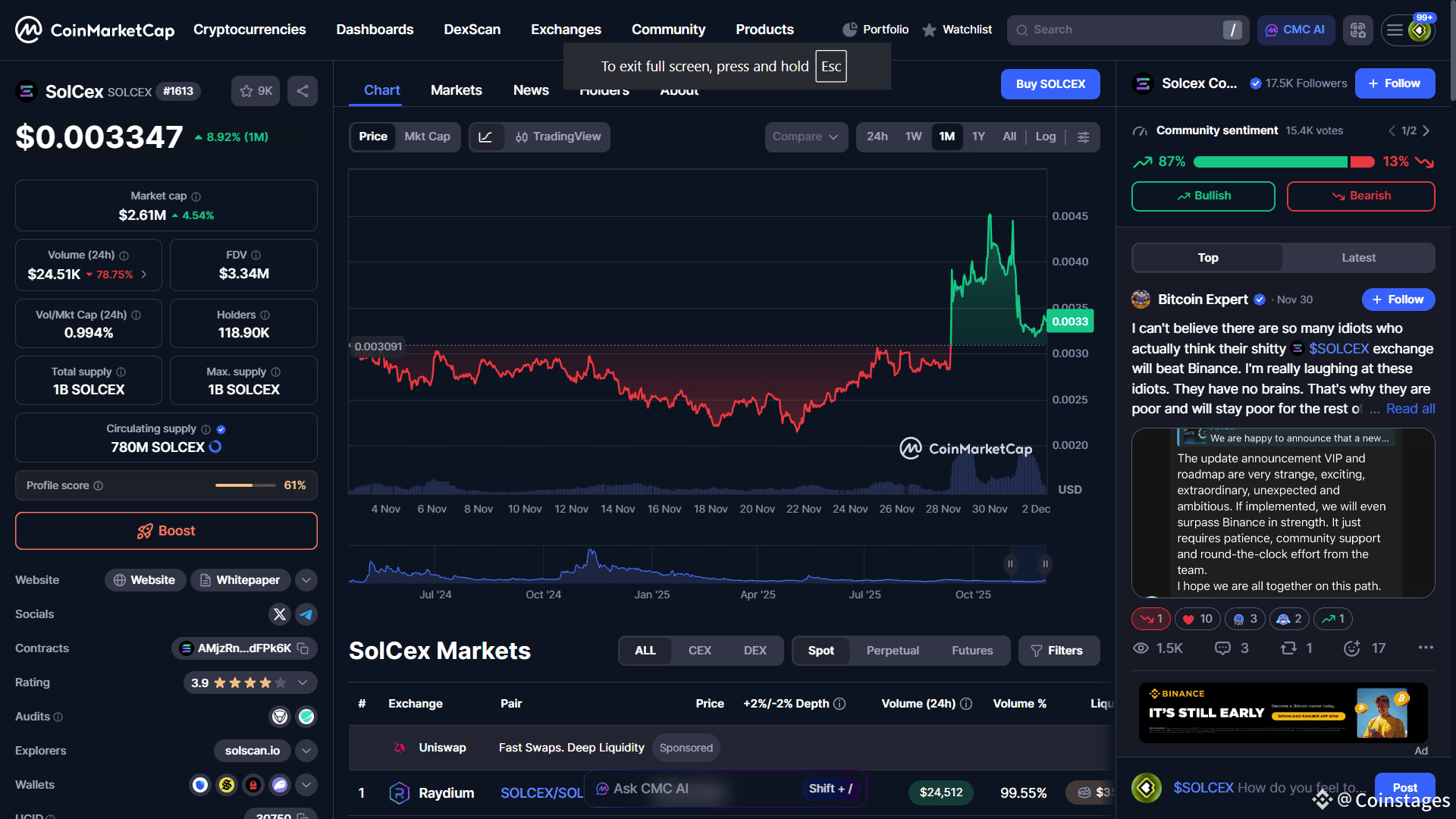The width and height of the screenshot is (1456, 819).
Task: Open the X (Twitter) social link
Action: (280, 614)
